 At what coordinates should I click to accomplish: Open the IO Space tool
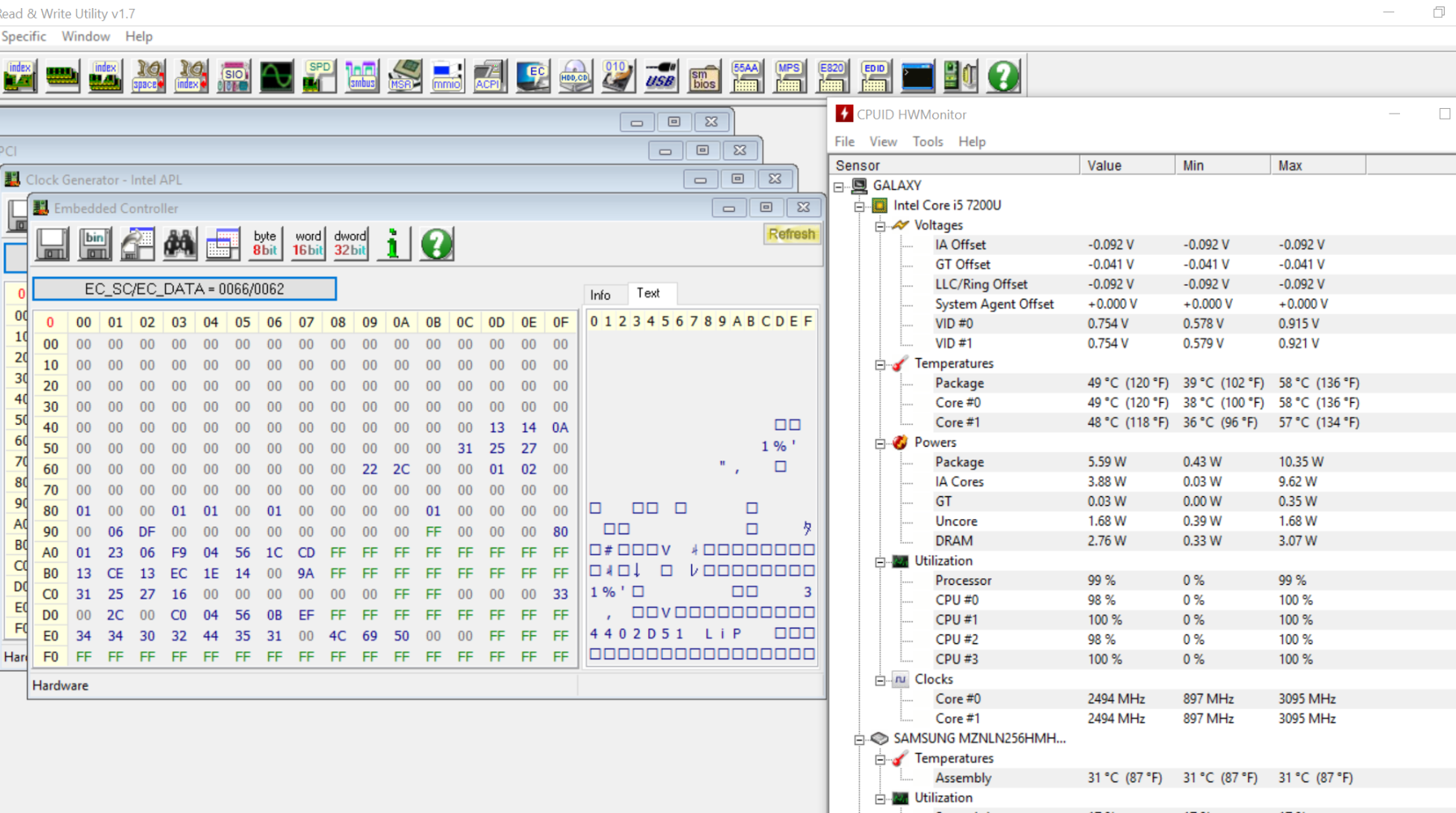[x=148, y=76]
